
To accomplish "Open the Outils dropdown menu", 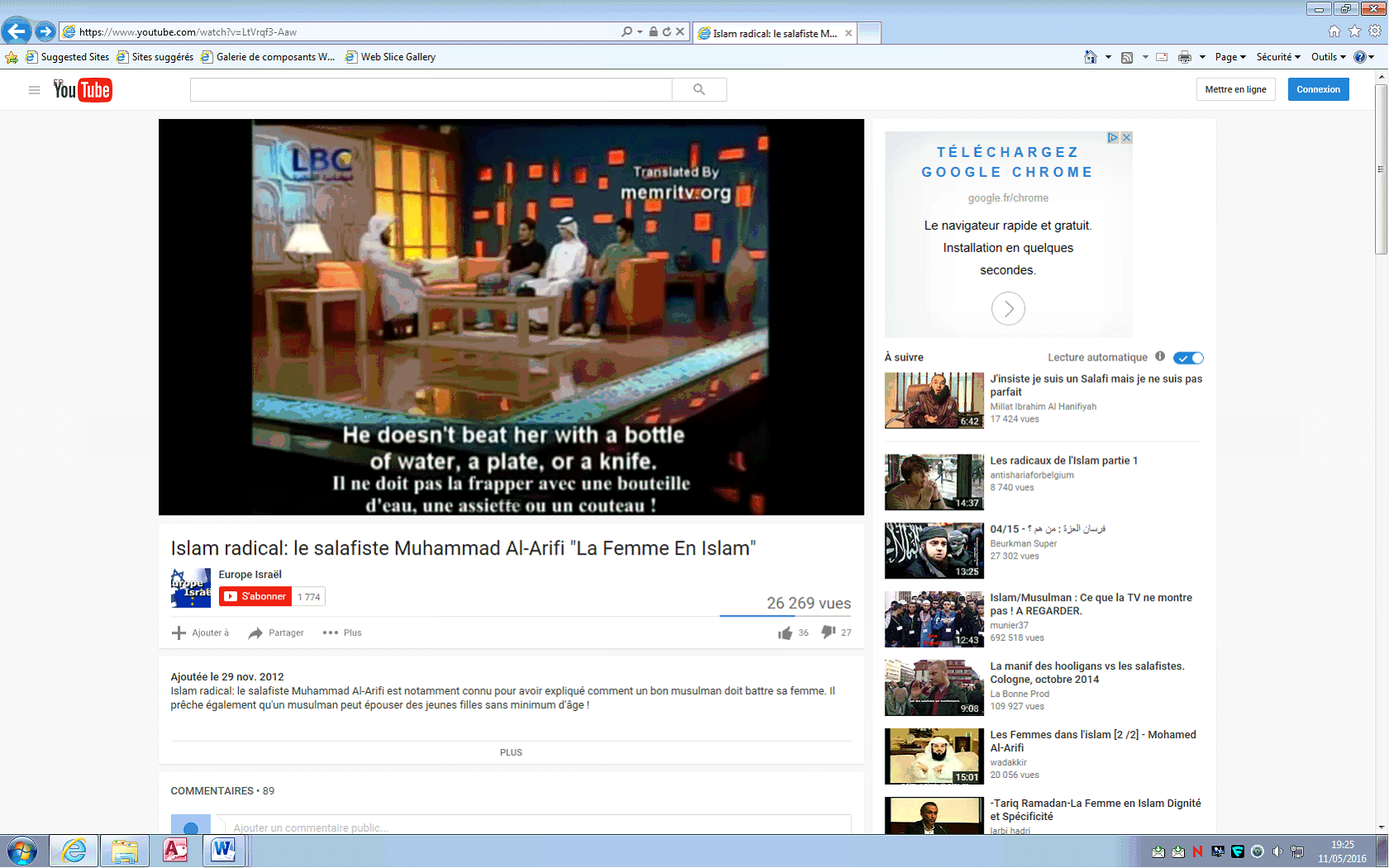I will click(x=1328, y=57).
